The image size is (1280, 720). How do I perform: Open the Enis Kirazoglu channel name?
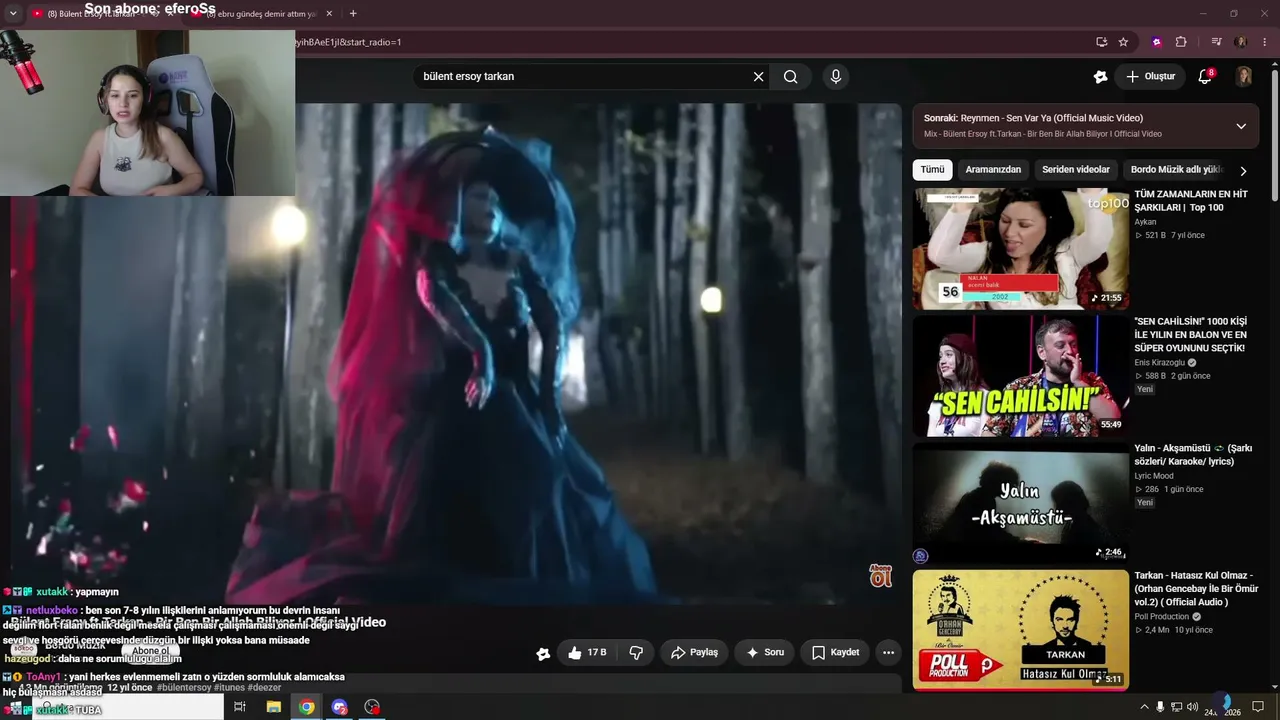pos(1159,362)
